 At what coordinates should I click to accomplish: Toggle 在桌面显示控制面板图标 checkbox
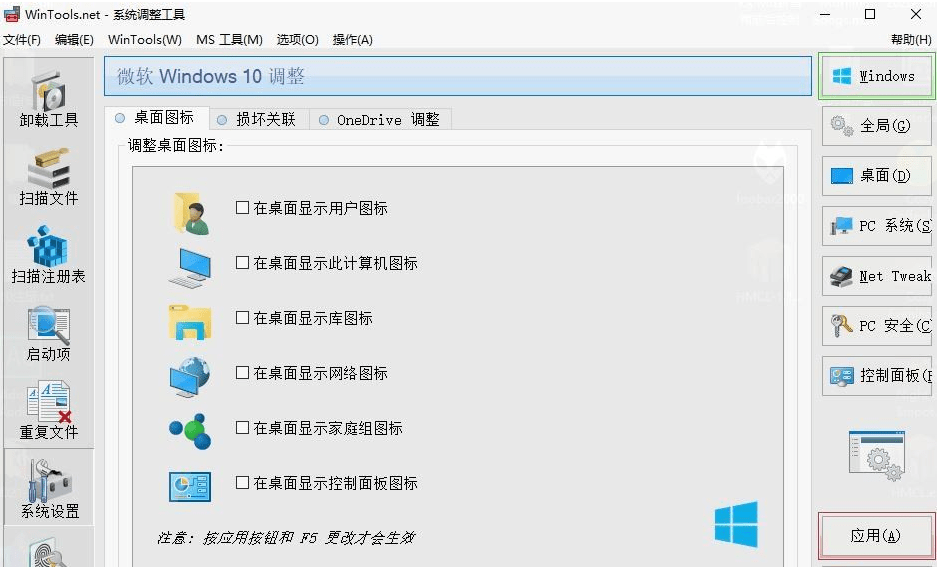242,482
